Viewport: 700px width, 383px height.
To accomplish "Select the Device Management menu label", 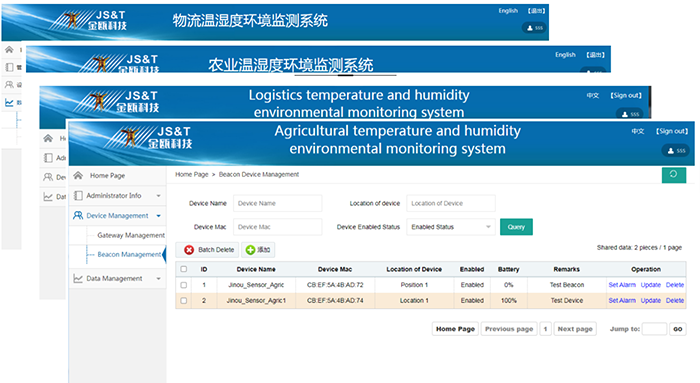I will point(117,216).
